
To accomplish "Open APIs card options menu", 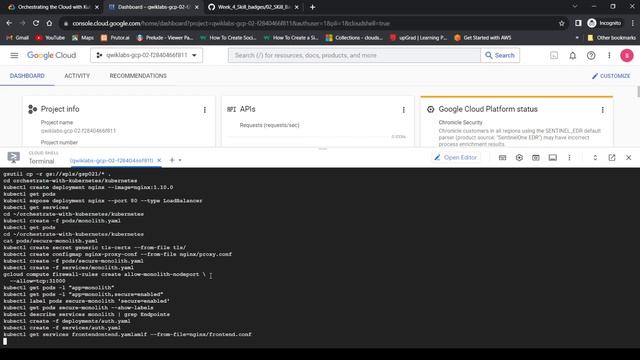I will (403, 110).
